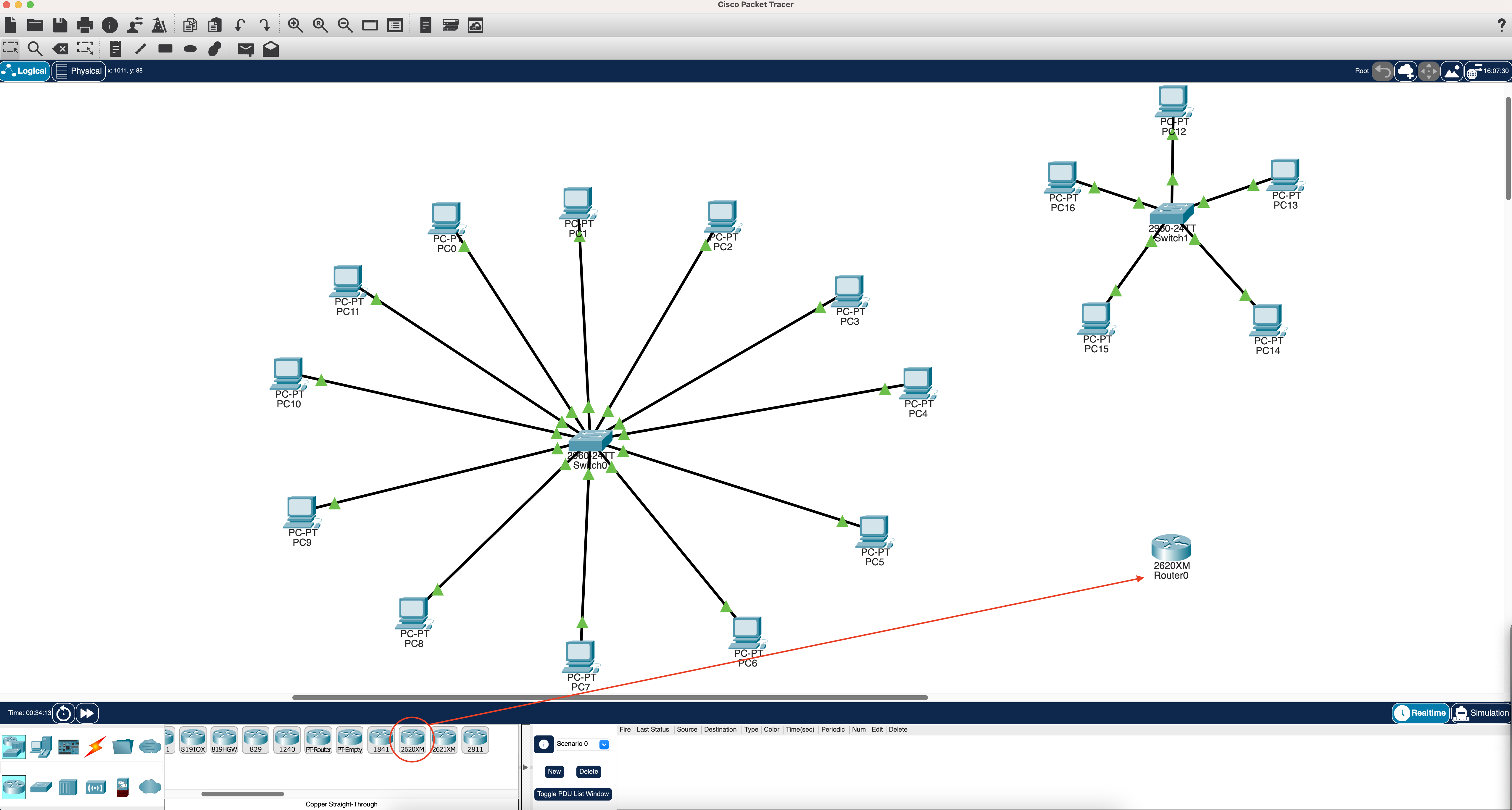
Task: Activate the Delete tool
Action: [x=60, y=49]
